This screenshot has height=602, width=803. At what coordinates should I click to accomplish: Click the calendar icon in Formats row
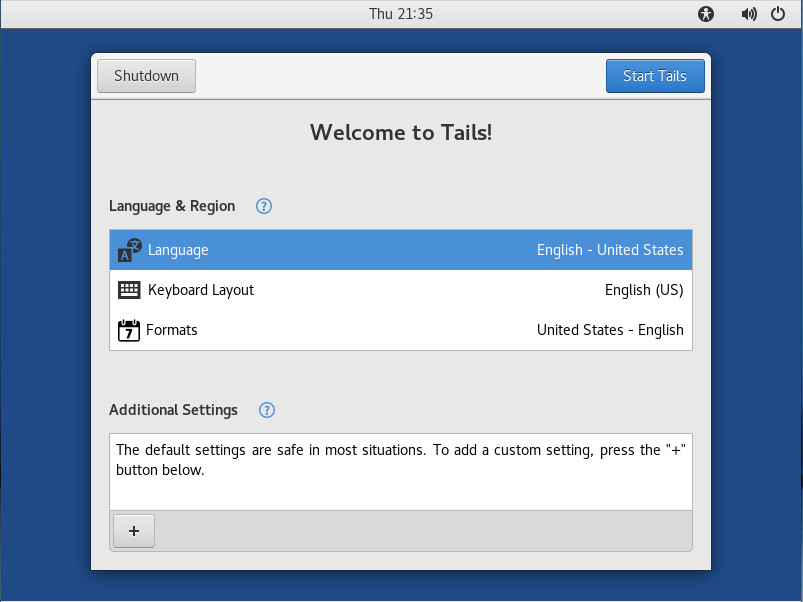[x=128, y=330]
